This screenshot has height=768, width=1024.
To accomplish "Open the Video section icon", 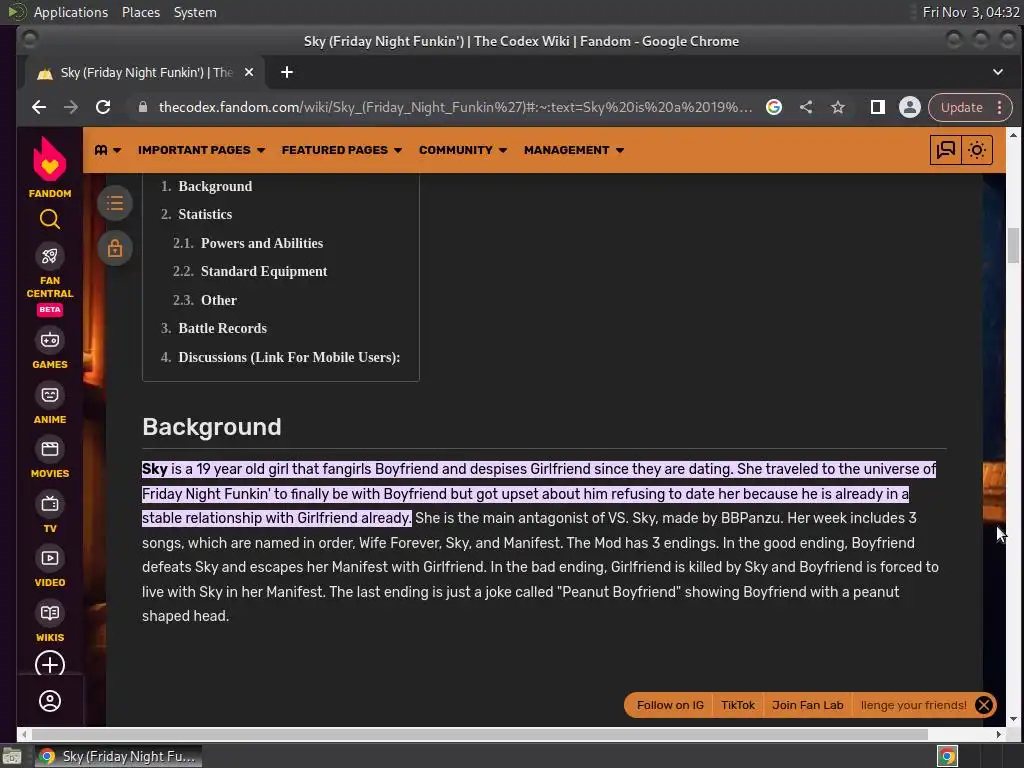I will 50,558.
